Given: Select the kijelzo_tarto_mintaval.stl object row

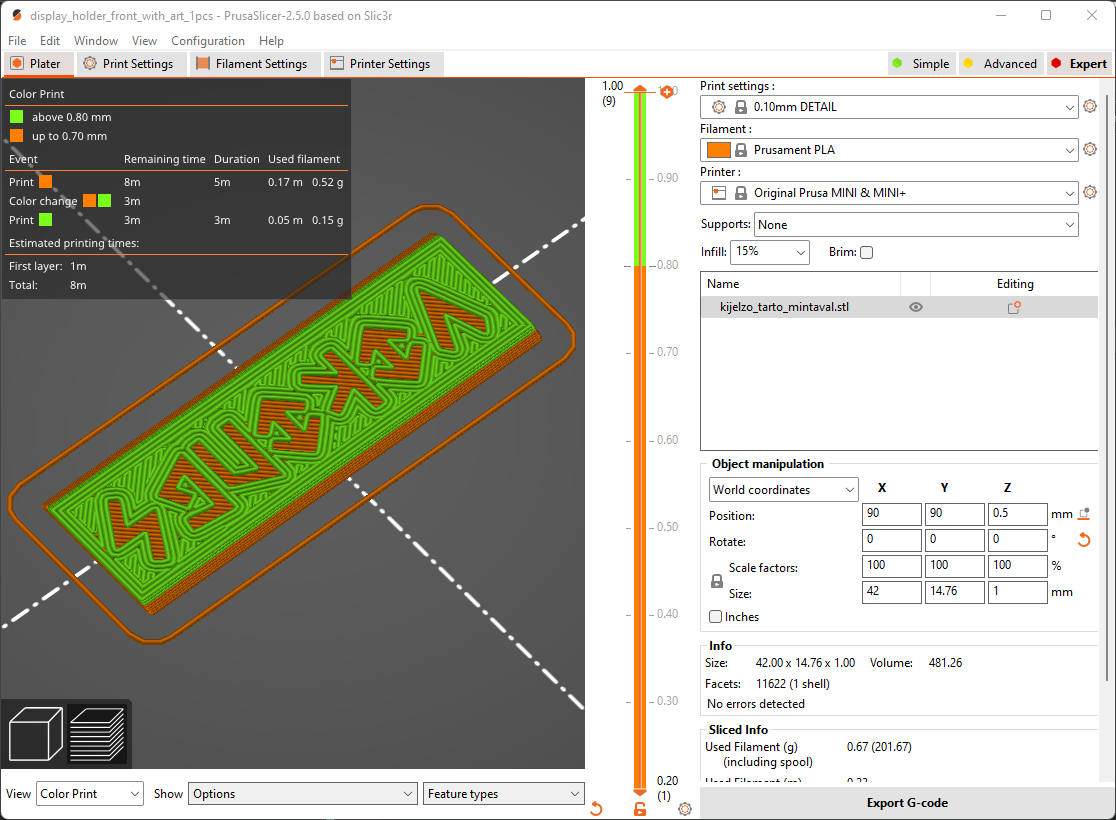Looking at the screenshot, I should click(900, 308).
